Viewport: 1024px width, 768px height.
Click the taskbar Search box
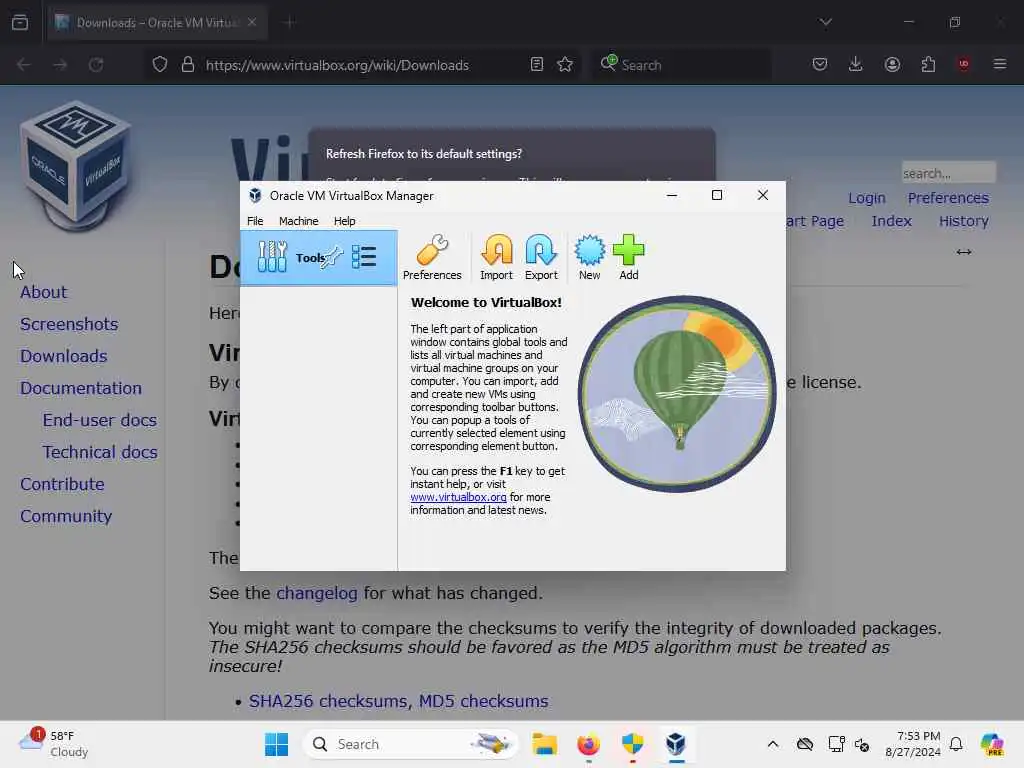click(x=410, y=744)
